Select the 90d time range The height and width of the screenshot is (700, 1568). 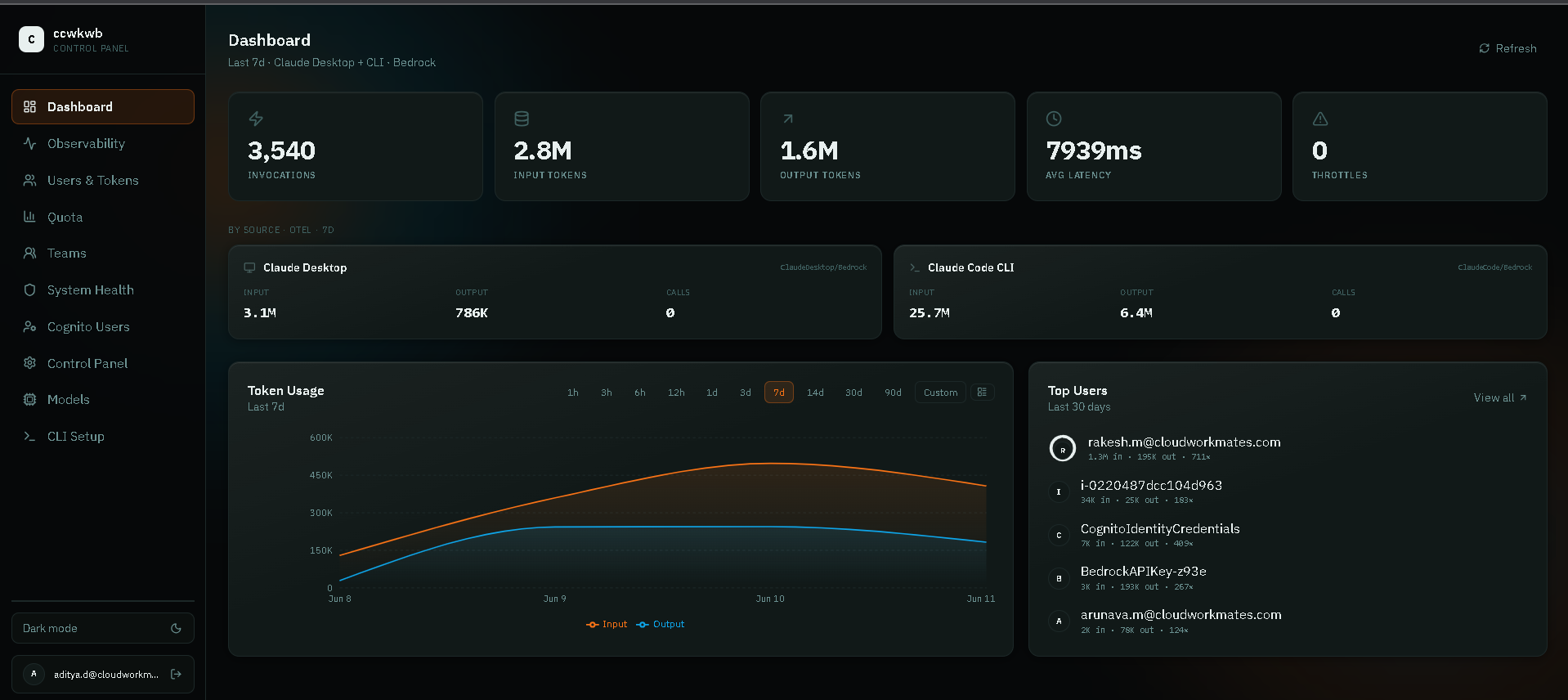coord(893,393)
